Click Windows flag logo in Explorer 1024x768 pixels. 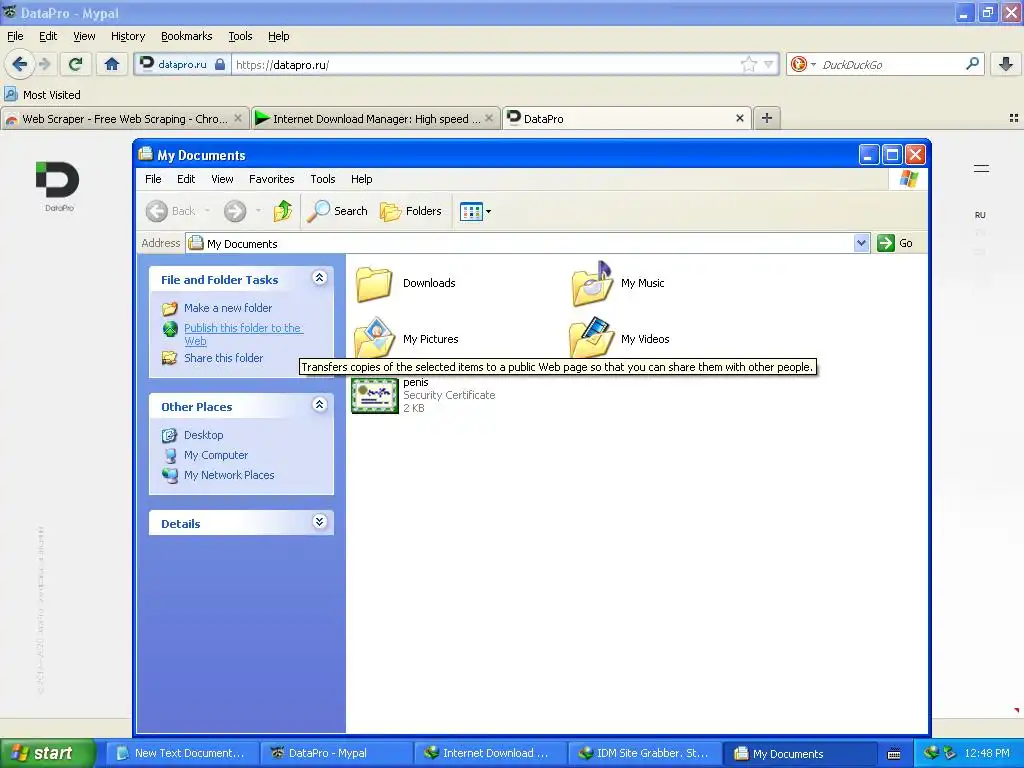point(908,179)
